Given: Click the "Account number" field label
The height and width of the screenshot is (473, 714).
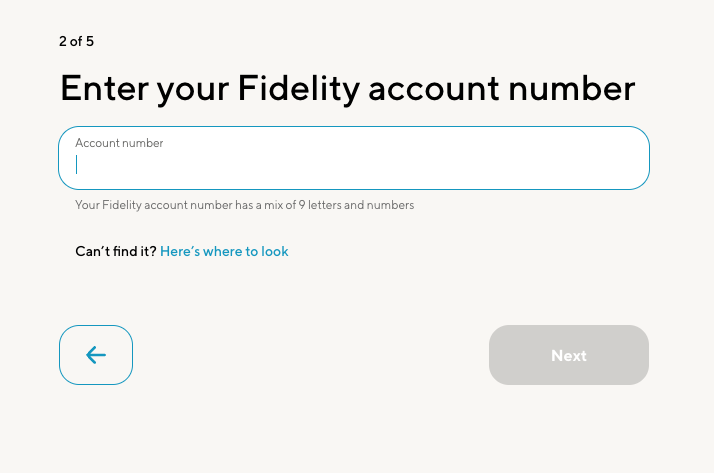Looking at the screenshot, I should (x=119, y=143).
